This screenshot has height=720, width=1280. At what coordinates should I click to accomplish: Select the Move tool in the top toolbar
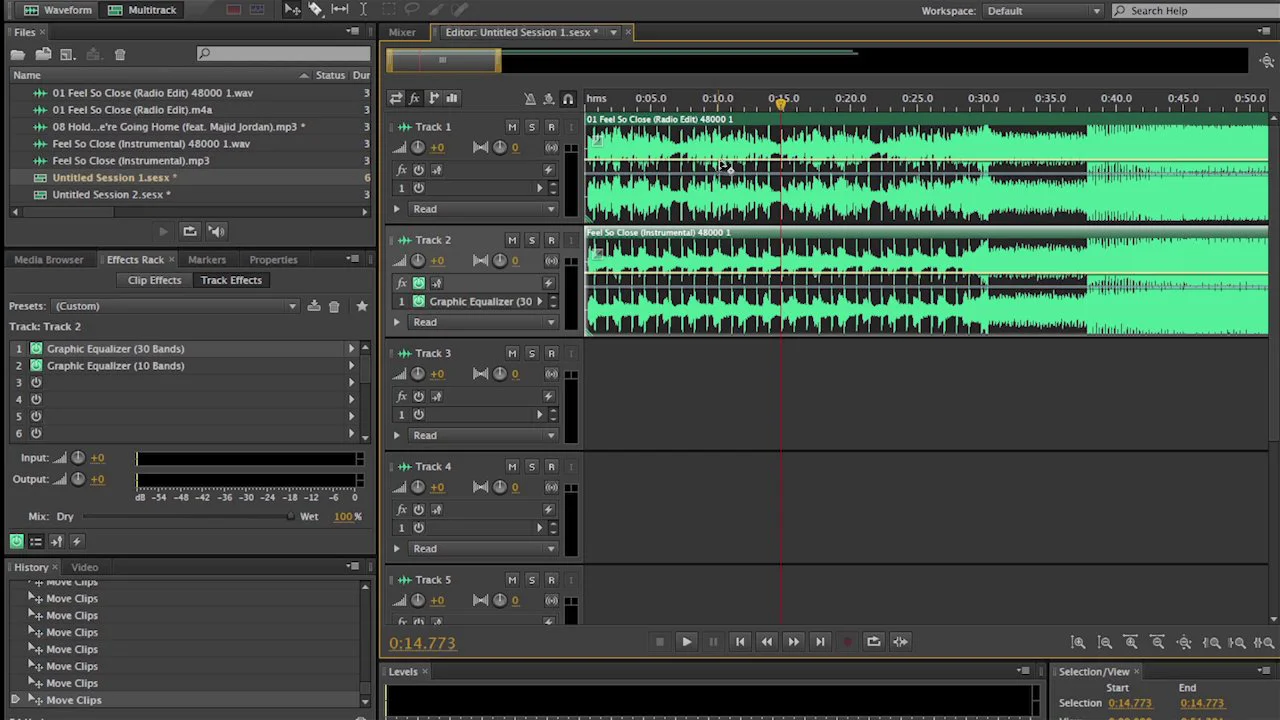click(x=293, y=10)
